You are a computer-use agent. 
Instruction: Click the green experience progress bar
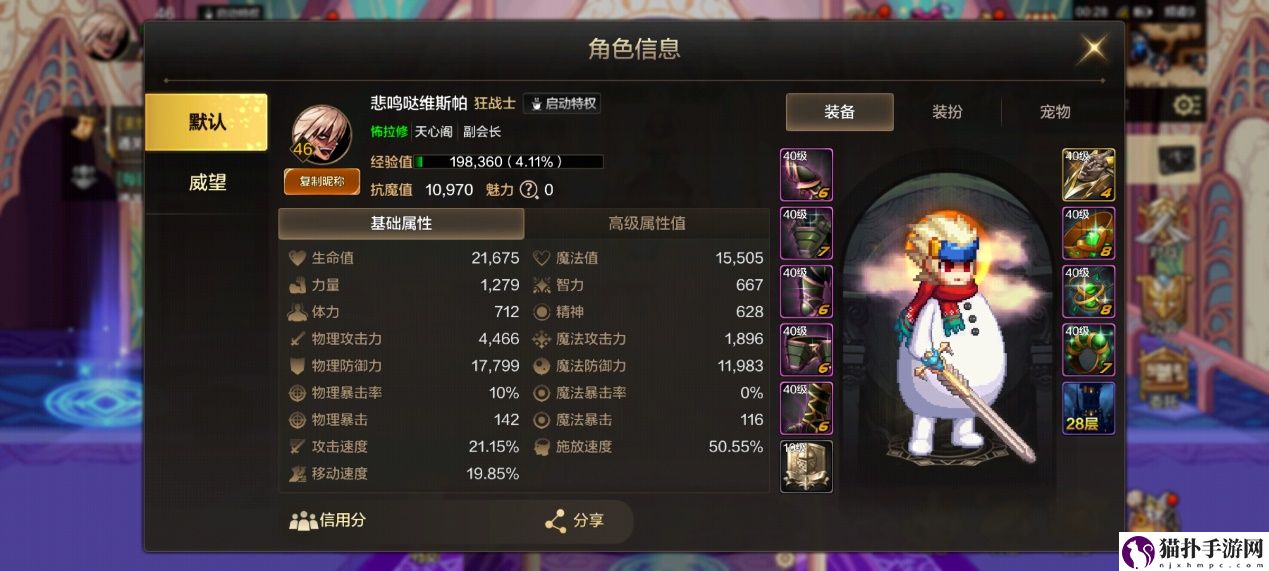click(509, 162)
